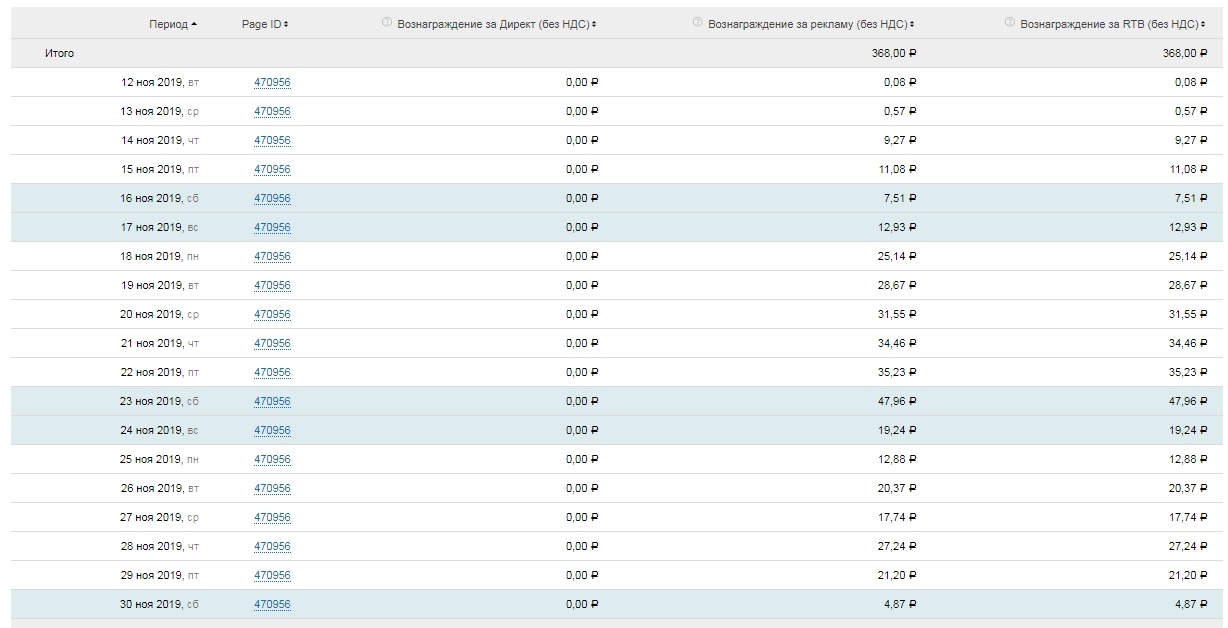
Task: Select RTB reward value 12,88 ₽ for 25 ноя
Action: click(1187, 459)
